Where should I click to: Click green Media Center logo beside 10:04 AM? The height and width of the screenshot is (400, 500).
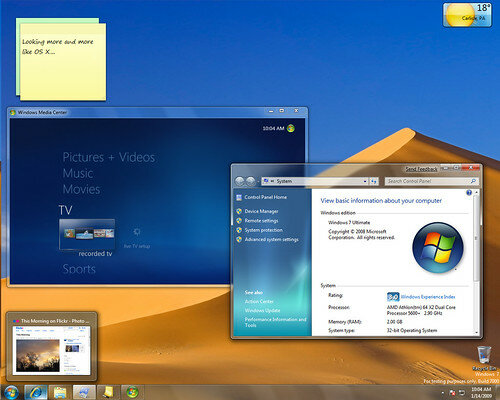click(x=291, y=128)
